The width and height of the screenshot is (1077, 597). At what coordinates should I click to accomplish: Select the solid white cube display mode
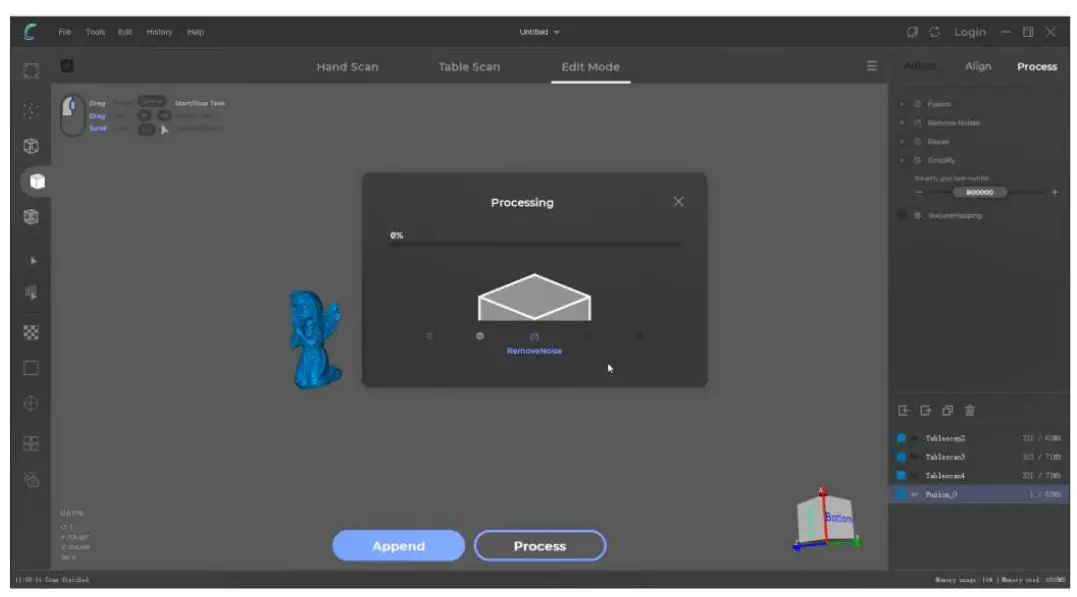tap(37, 181)
